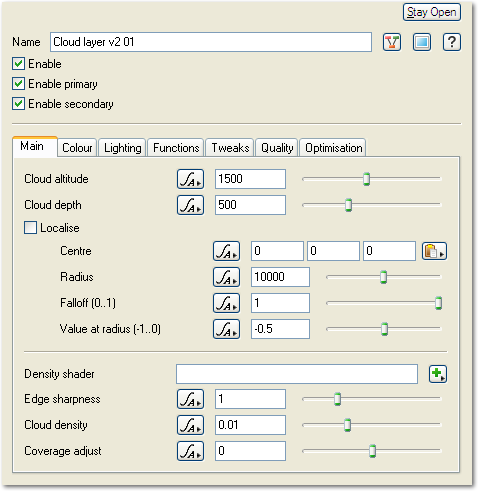Open the Density shader add-shader green plus menu
Image resolution: width=485 pixels, height=498 pixels.
coord(438,374)
